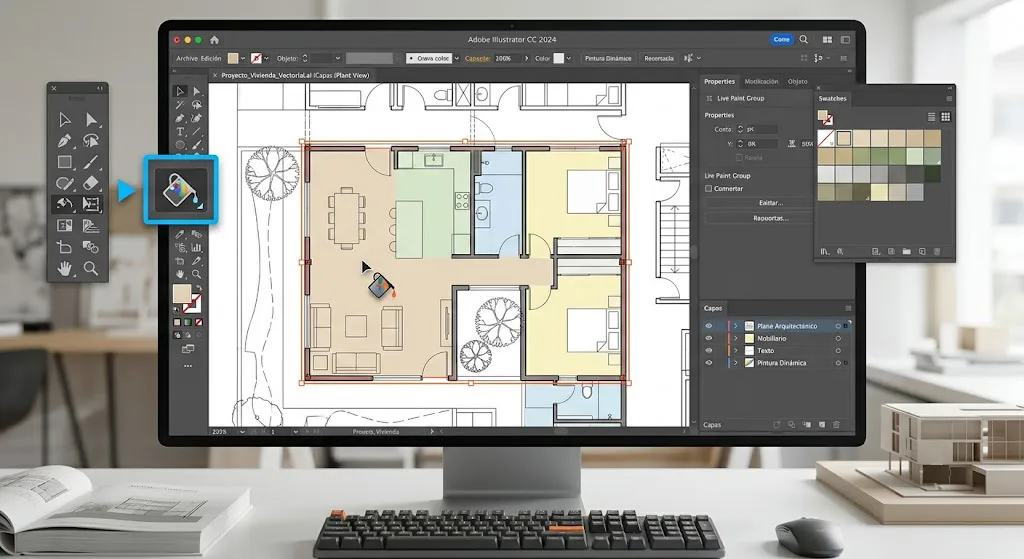Image resolution: width=1024 pixels, height=559 pixels.
Task: Choose the Hand tool in floating tools panel
Action: coord(64,268)
